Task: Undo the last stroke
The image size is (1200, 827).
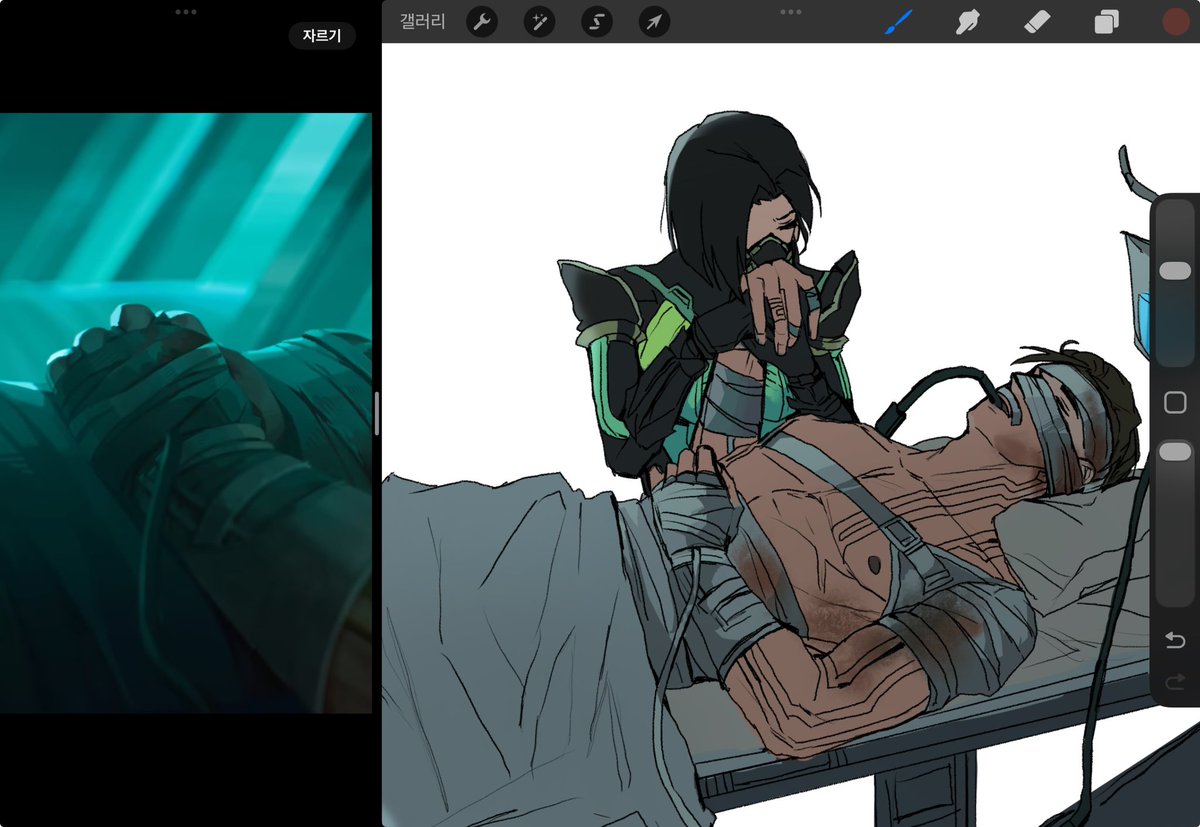Action: click(x=1175, y=640)
